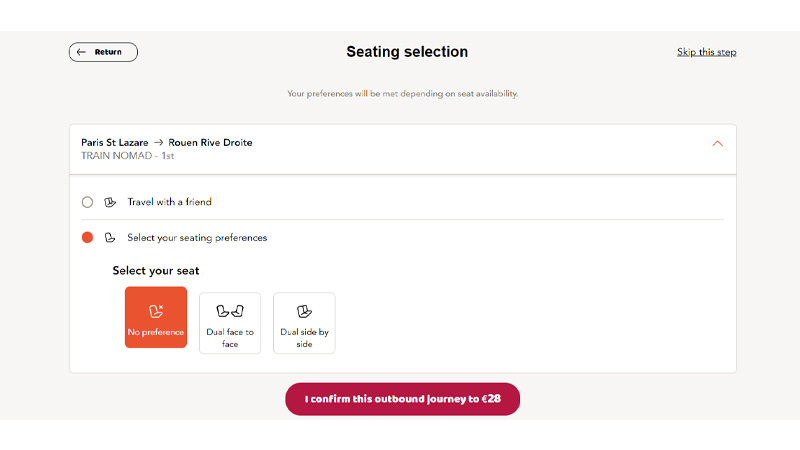Click the seat icon beside seating preferences
The height and width of the screenshot is (450, 800).
click(x=110, y=238)
